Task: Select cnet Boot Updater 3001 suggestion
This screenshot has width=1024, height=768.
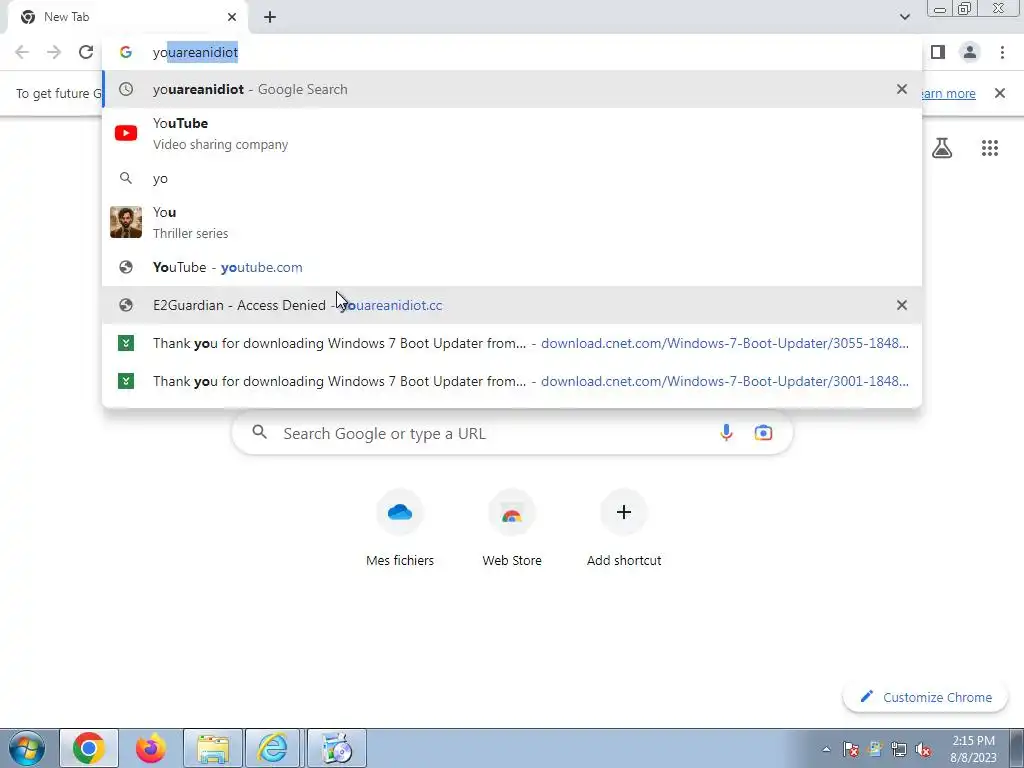Action: [512, 381]
